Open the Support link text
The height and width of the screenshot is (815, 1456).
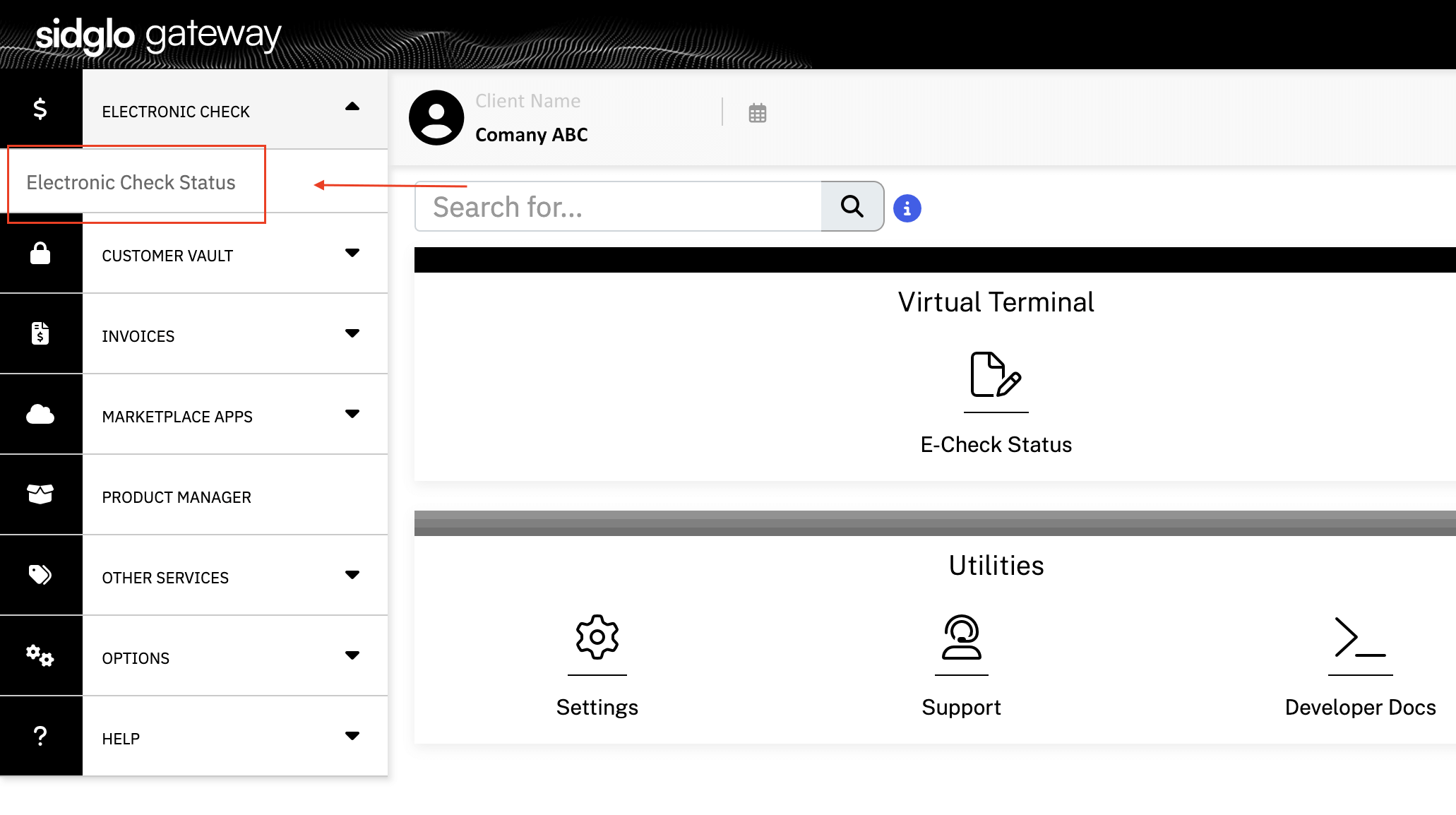[x=961, y=707]
